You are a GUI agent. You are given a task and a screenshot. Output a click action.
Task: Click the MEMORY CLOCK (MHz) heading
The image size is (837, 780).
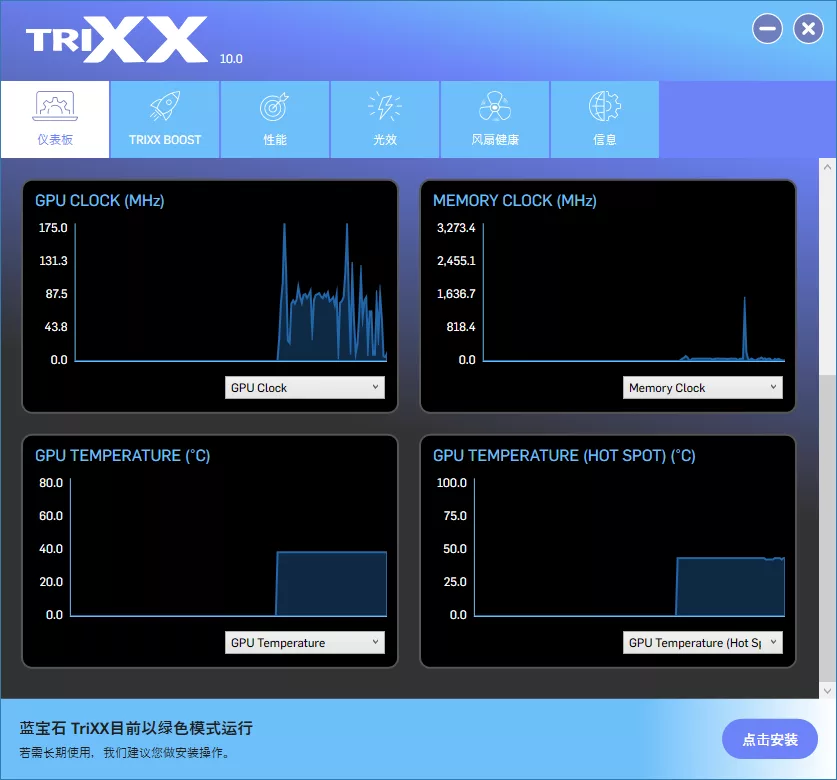click(515, 201)
